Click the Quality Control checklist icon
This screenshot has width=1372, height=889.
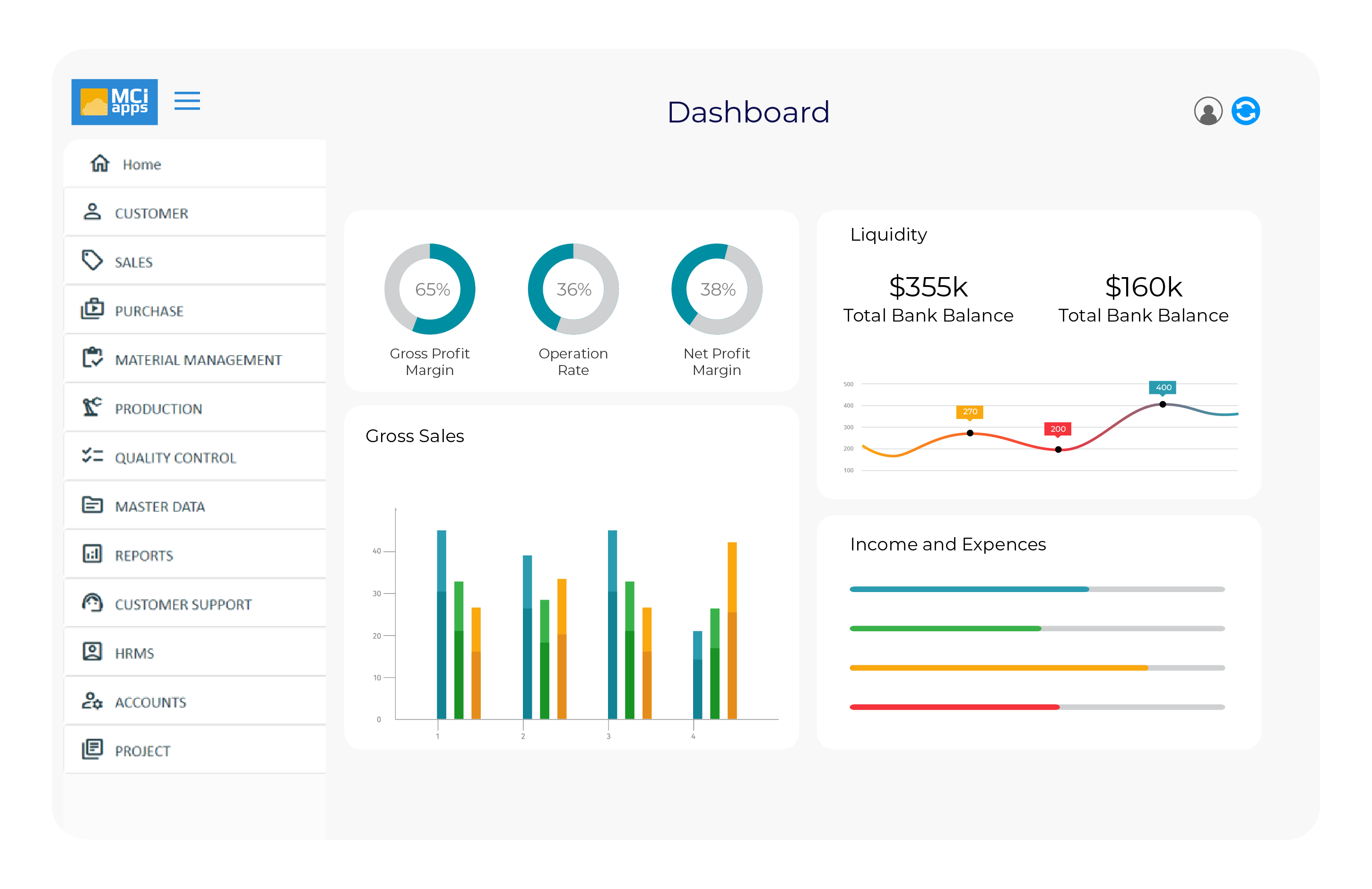[x=92, y=456]
